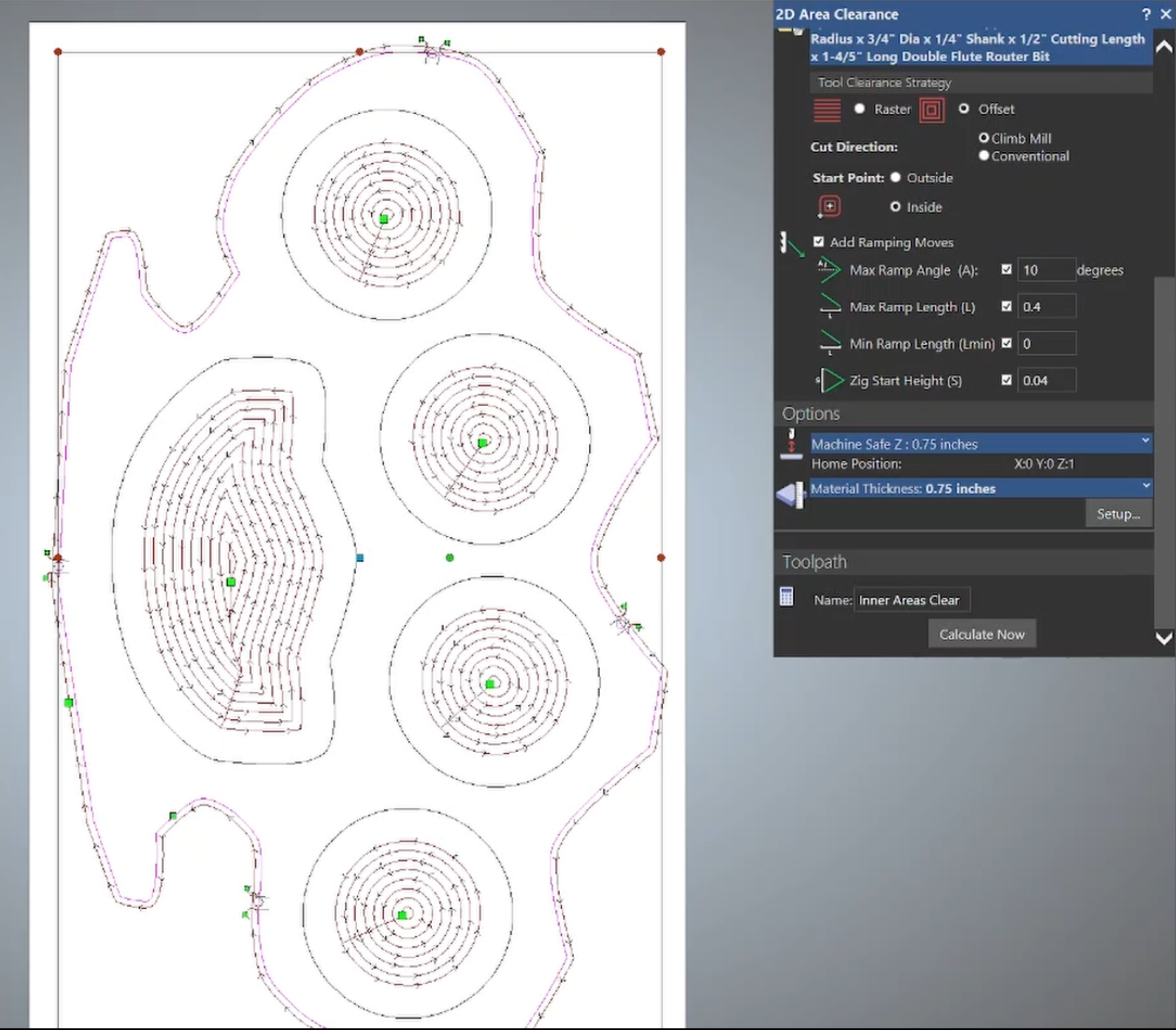The height and width of the screenshot is (1030, 1176).
Task: Click the Max Ramp Angle value field
Action: tap(1046, 270)
